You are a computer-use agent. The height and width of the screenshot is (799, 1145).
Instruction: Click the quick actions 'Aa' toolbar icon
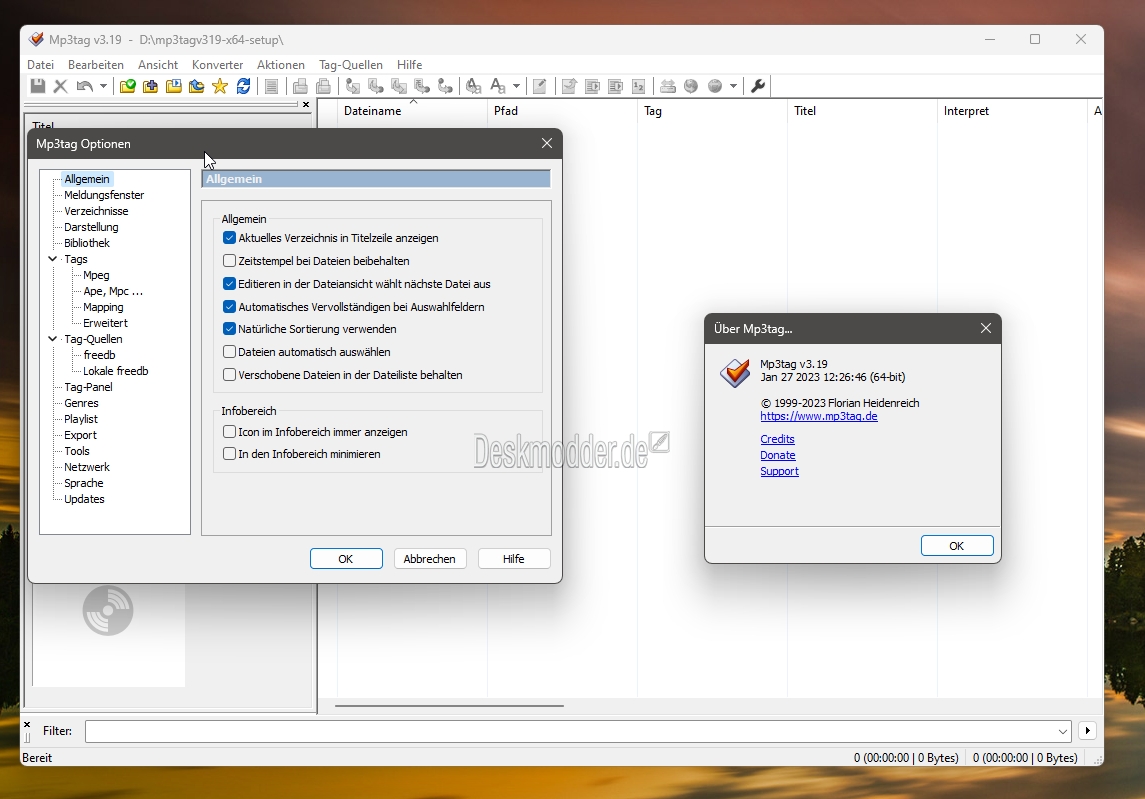click(x=498, y=86)
